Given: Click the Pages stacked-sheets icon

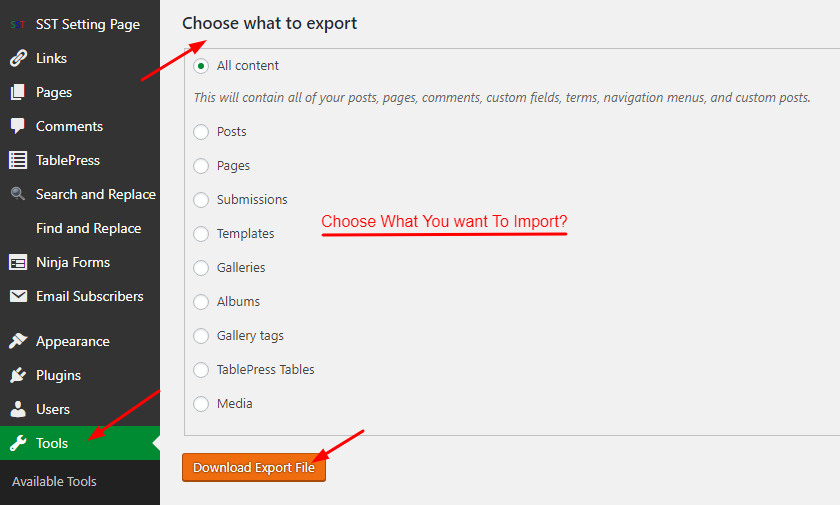Looking at the screenshot, I should click(x=18, y=92).
